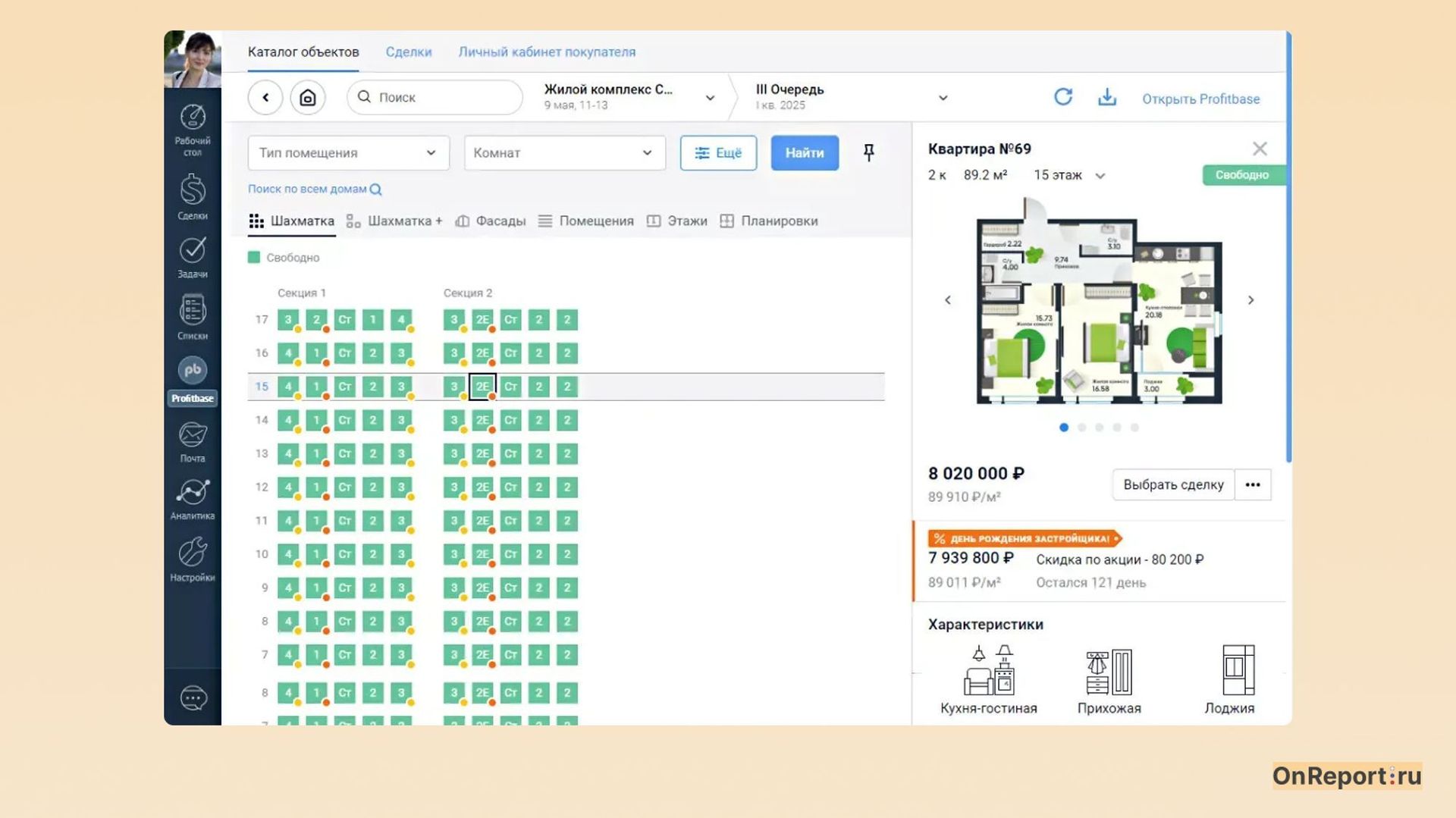Click the download icon in the top toolbar

point(1107,97)
